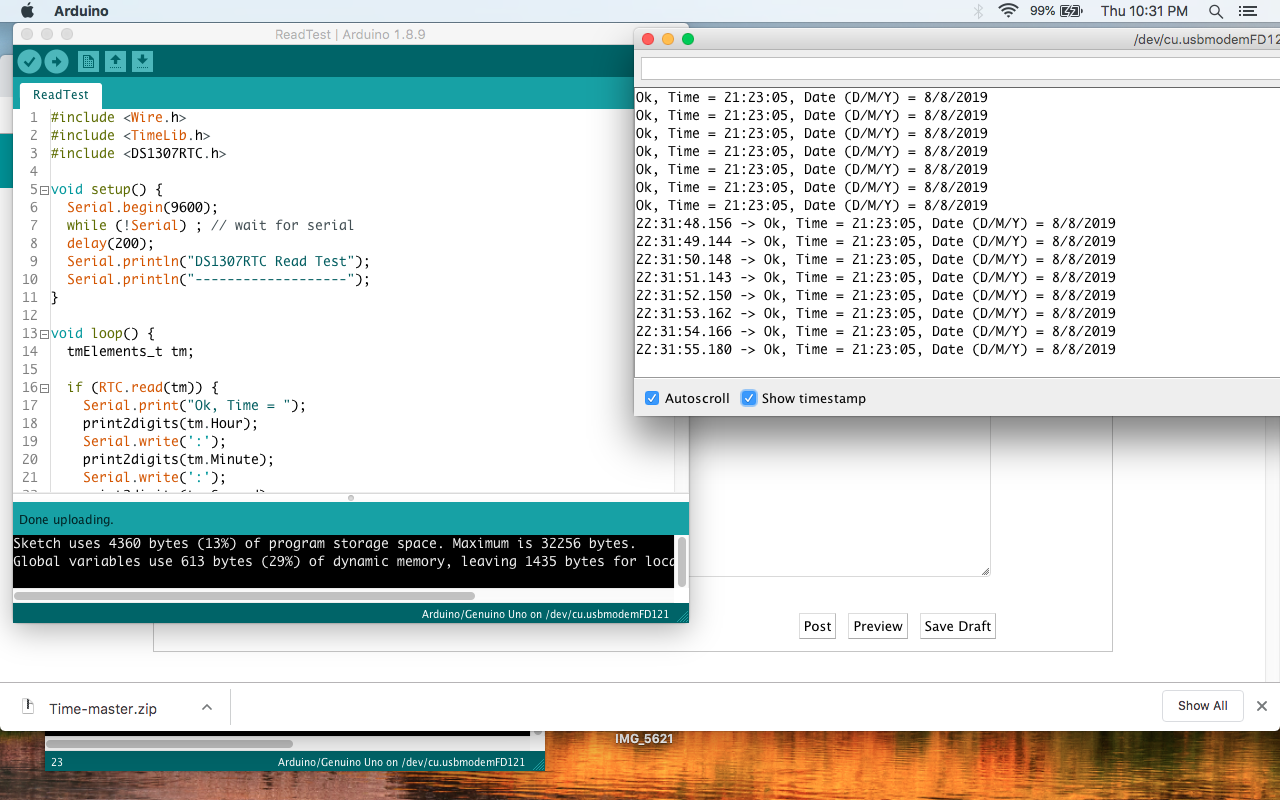1280x800 pixels.
Task: Click the Post button
Action: [x=817, y=626]
